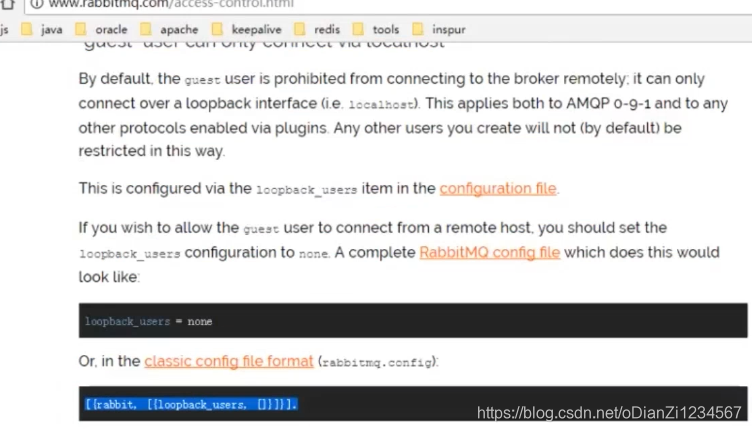Viewport: 752px width, 432px height.
Task: Click the home icon in browser toolbar
Action: pos(7,4)
